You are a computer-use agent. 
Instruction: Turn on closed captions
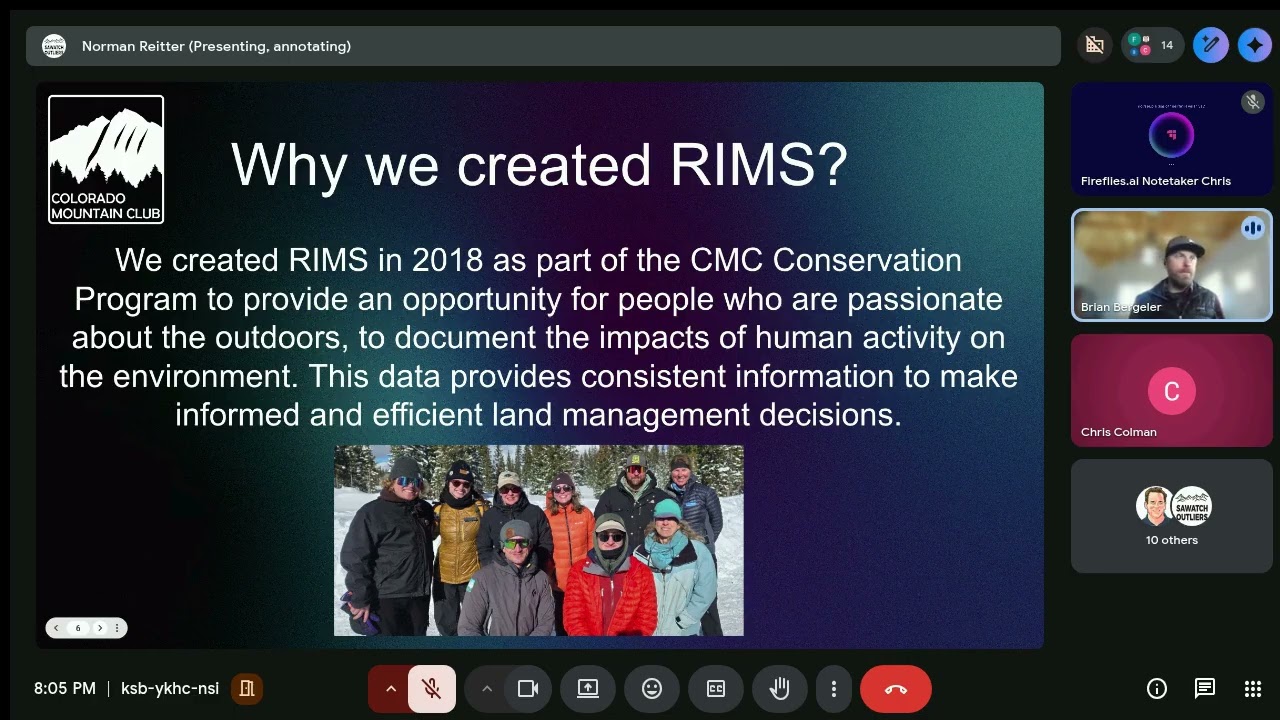716,689
